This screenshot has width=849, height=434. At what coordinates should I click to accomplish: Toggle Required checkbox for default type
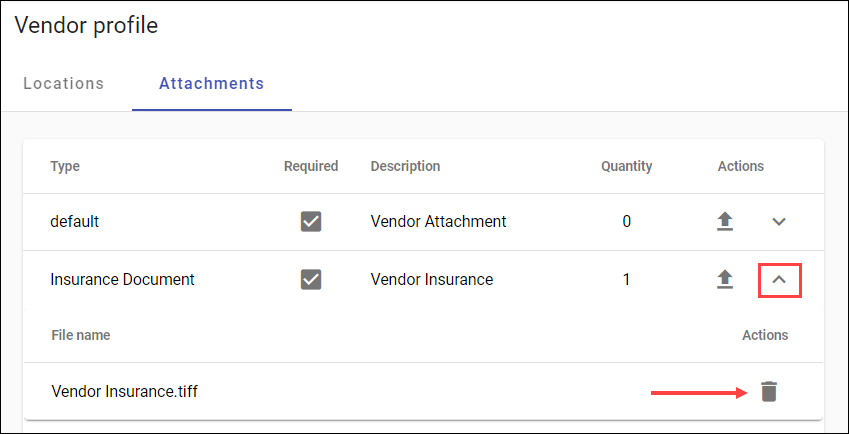click(x=311, y=221)
